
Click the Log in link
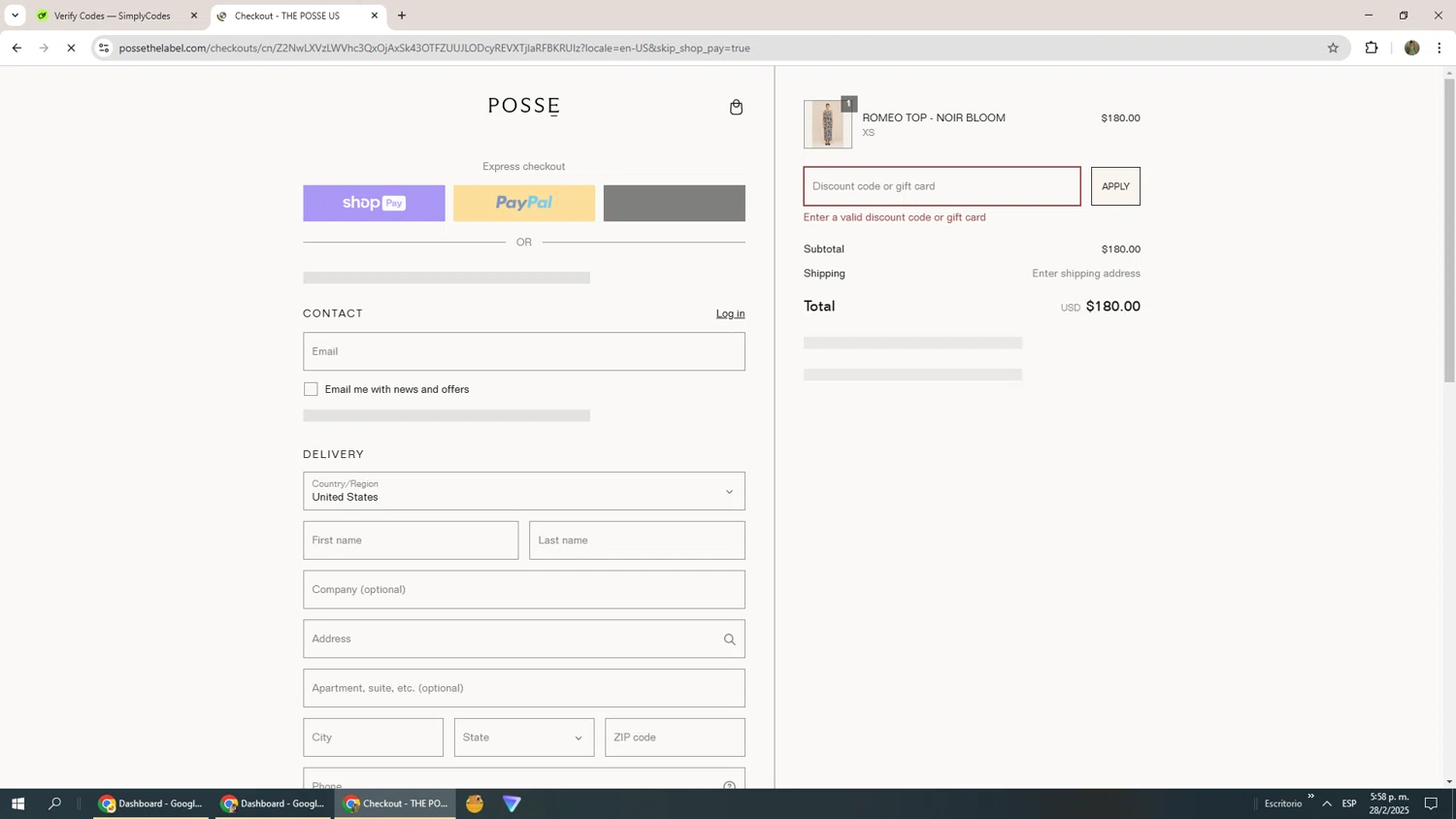[x=730, y=313]
